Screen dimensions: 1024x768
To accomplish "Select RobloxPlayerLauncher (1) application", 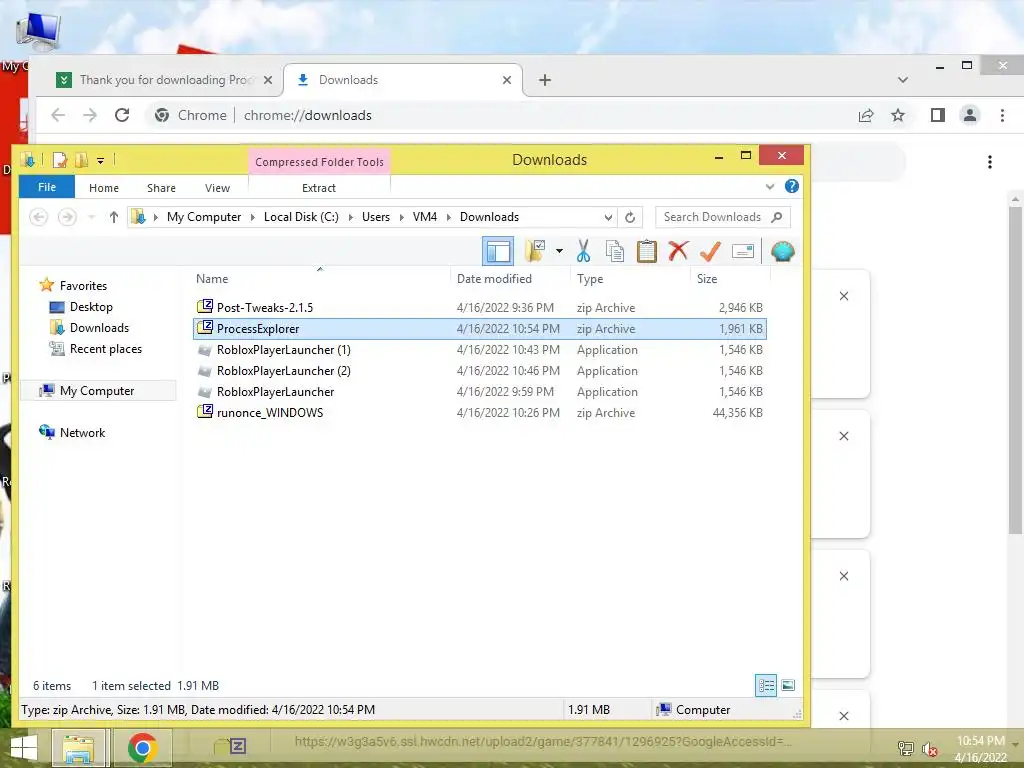I will point(480,349).
